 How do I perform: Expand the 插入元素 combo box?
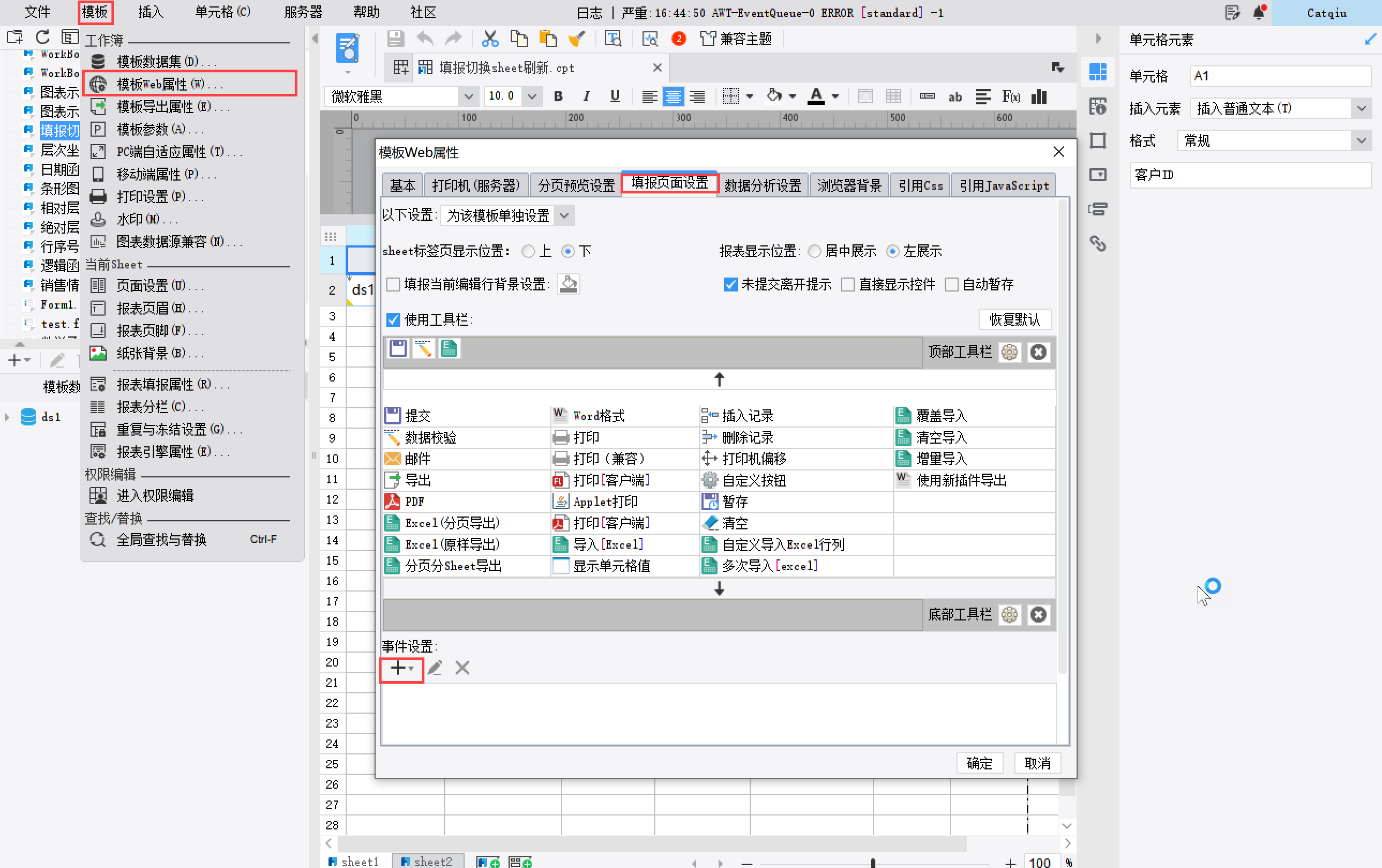[1361, 108]
